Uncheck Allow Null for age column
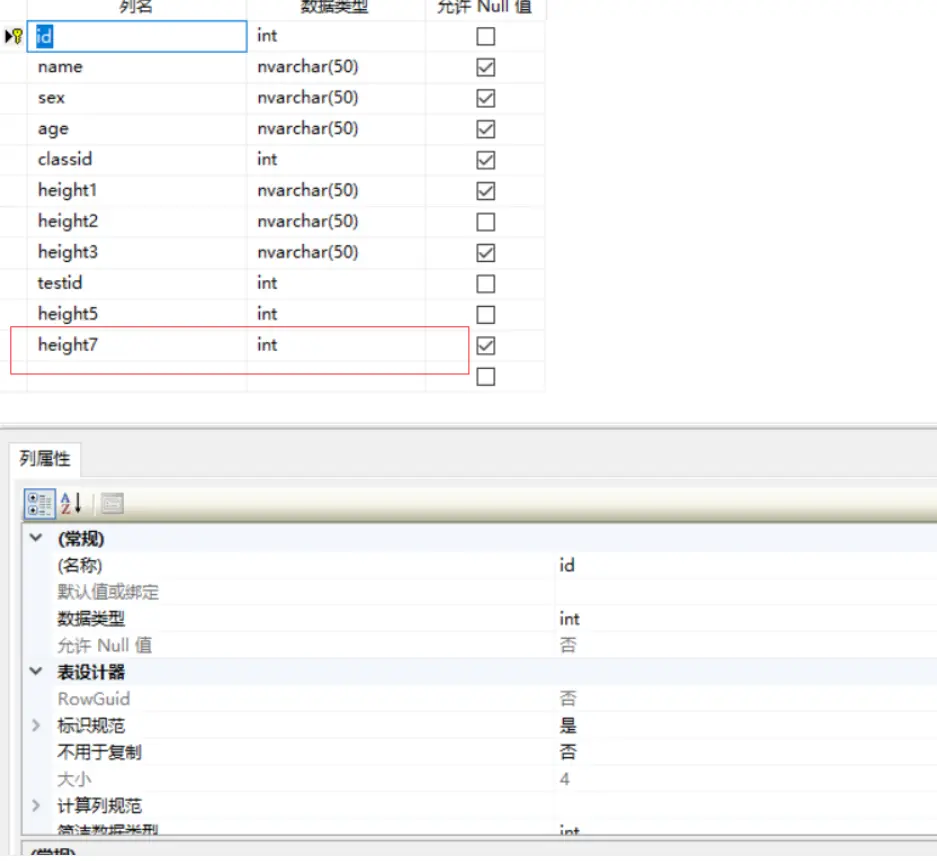Image resolution: width=937 pixels, height=861 pixels. (x=485, y=129)
